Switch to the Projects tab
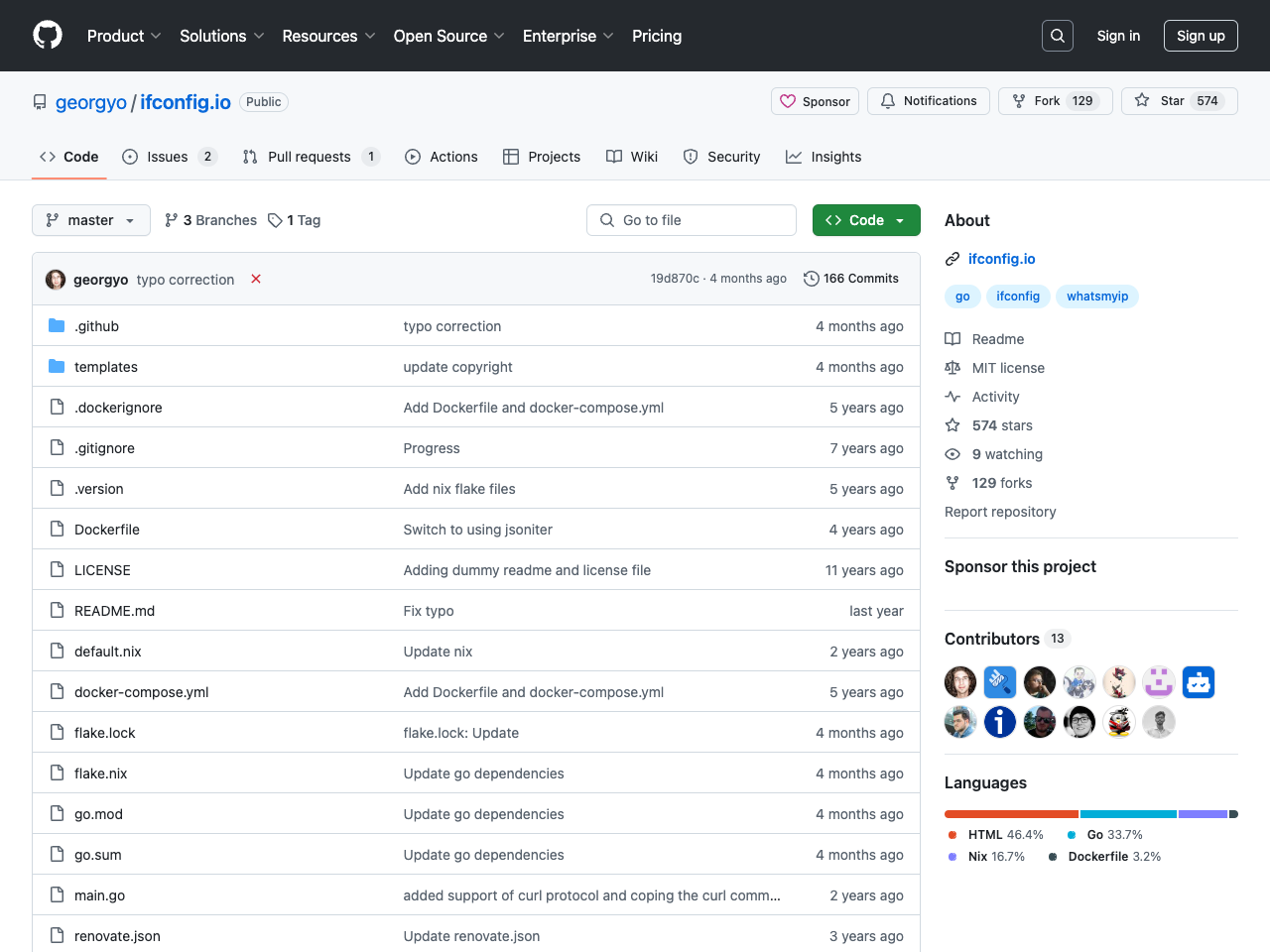 coord(542,157)
